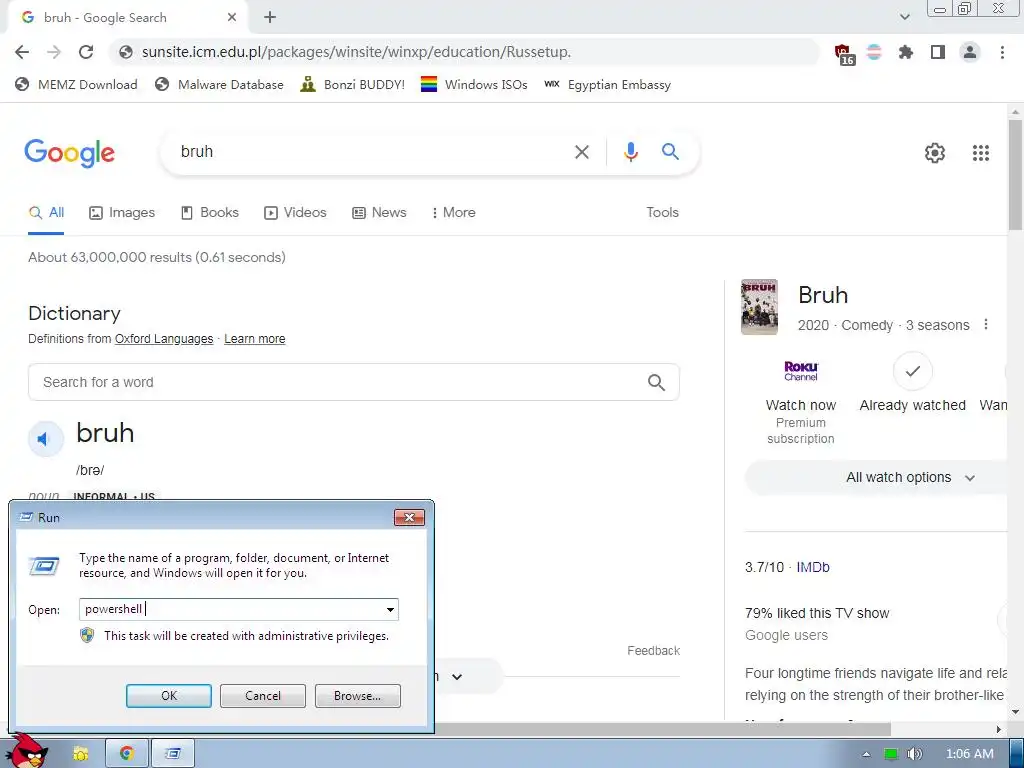Click the volume speaker tray icon

click(x=914, y=754)
